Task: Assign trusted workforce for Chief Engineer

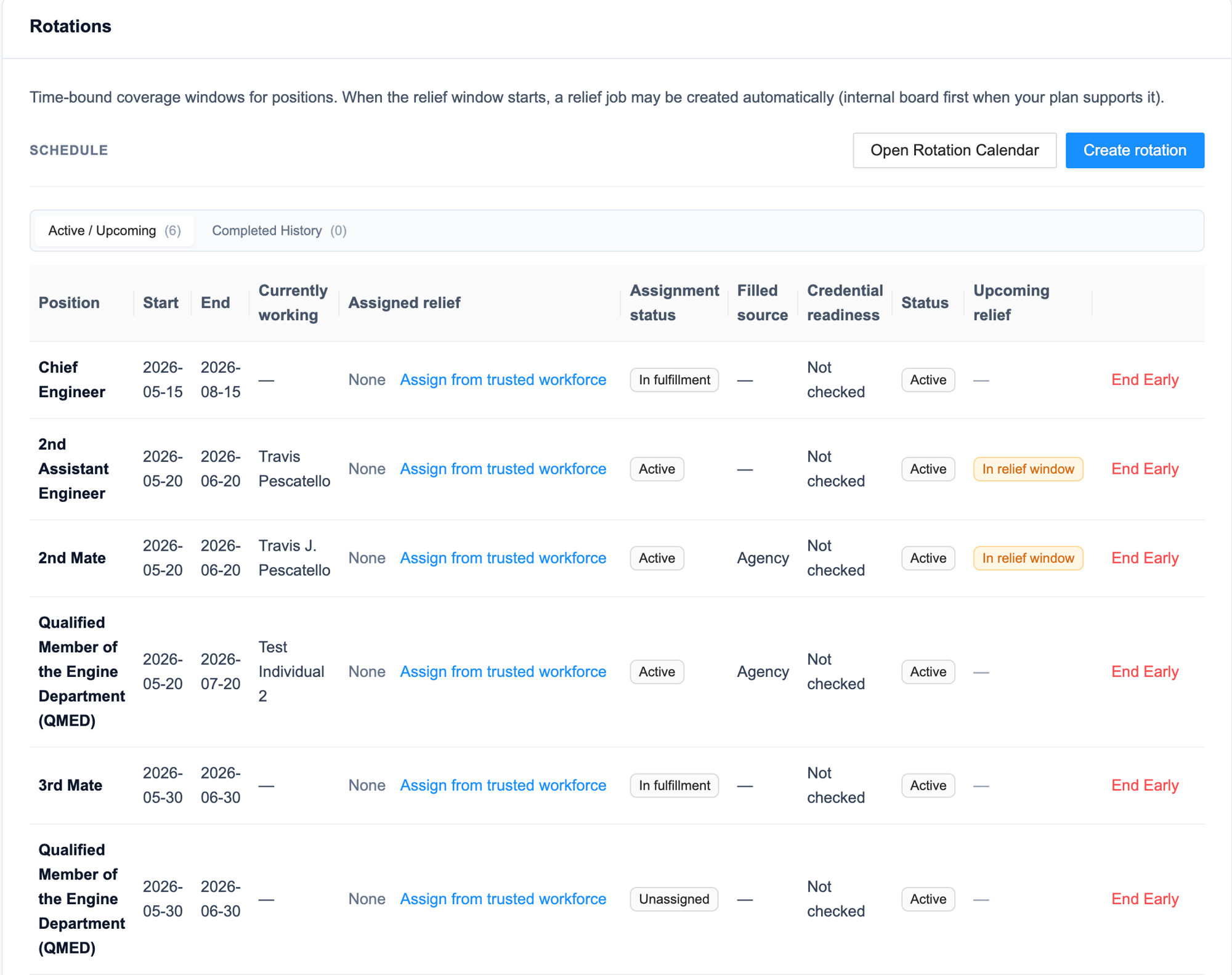Action: click(503, 380)
